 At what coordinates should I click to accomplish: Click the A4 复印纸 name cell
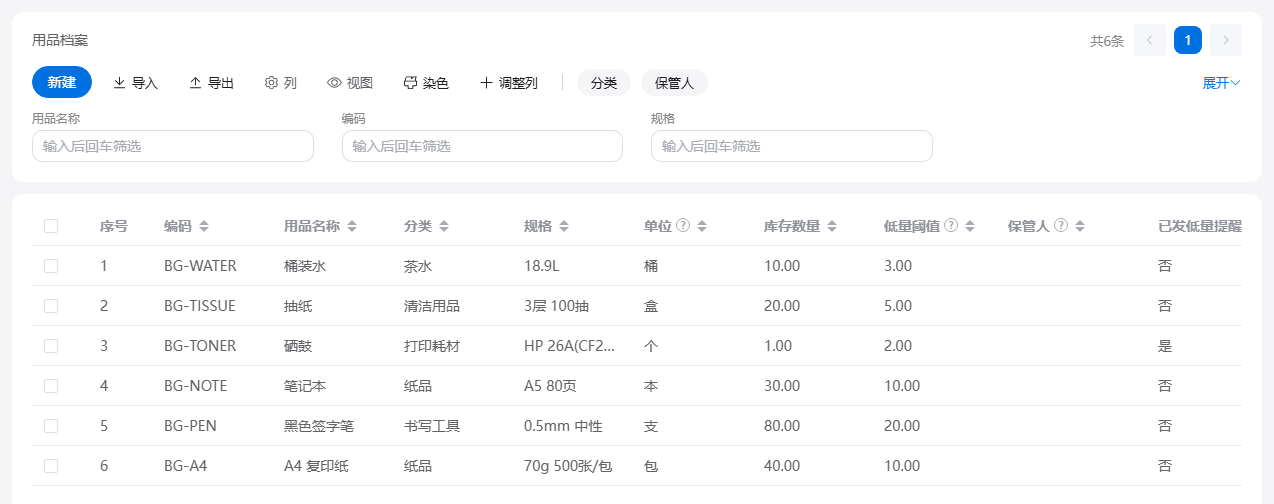316,466
